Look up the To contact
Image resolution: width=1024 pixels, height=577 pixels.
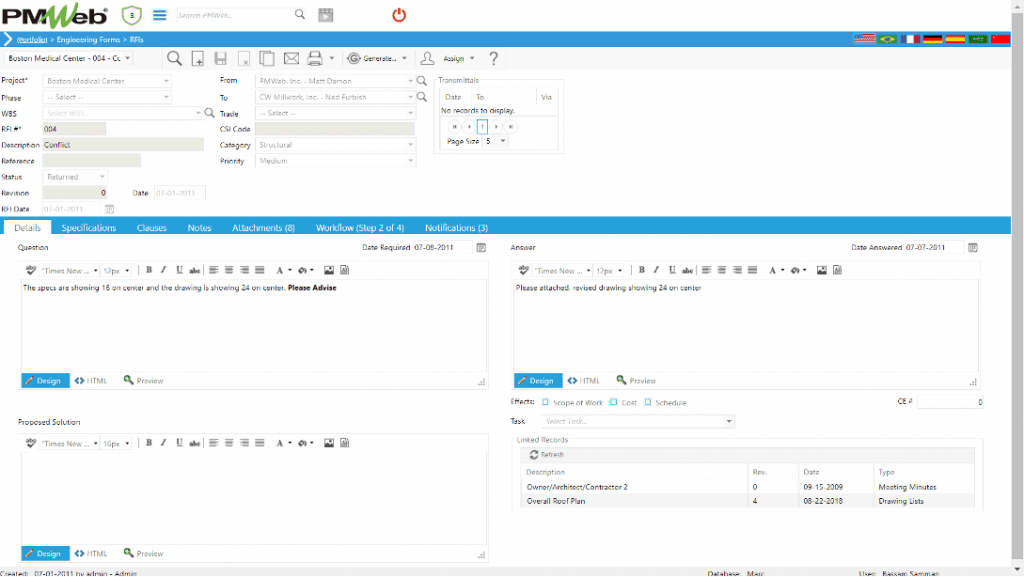422,97
